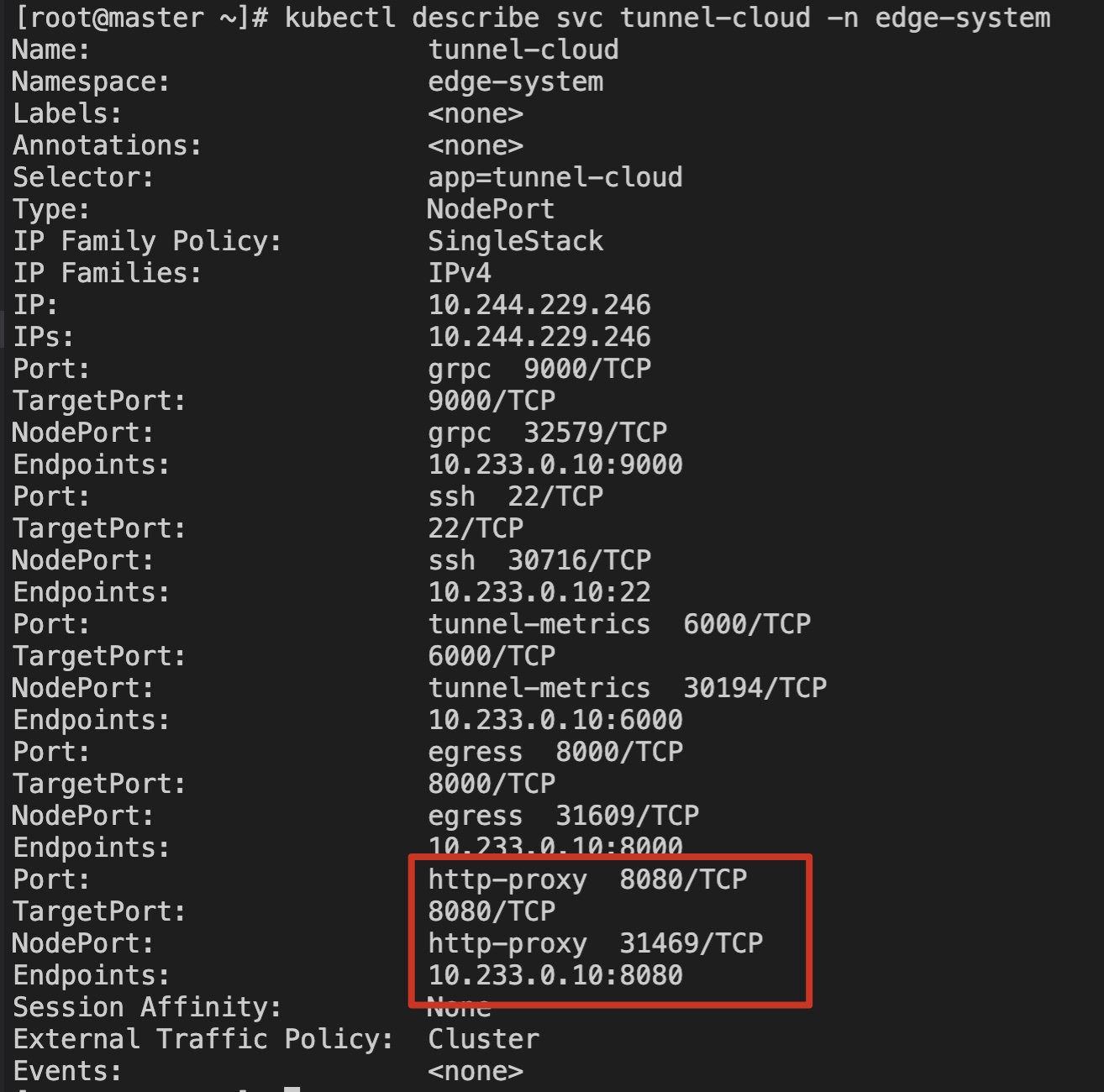Click the Cluster traffic policy value
Image resolution: width=1104 pixels, height=1092 pixels.
[483, 1039]
